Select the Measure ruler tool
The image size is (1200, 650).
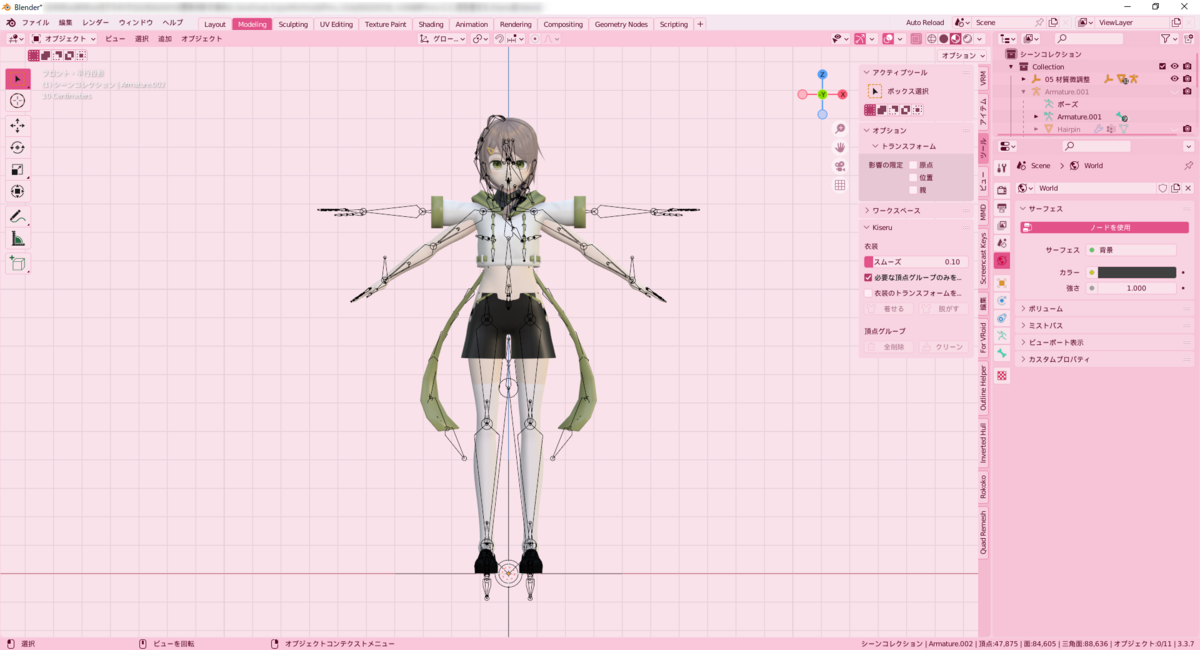pos(18,238)
